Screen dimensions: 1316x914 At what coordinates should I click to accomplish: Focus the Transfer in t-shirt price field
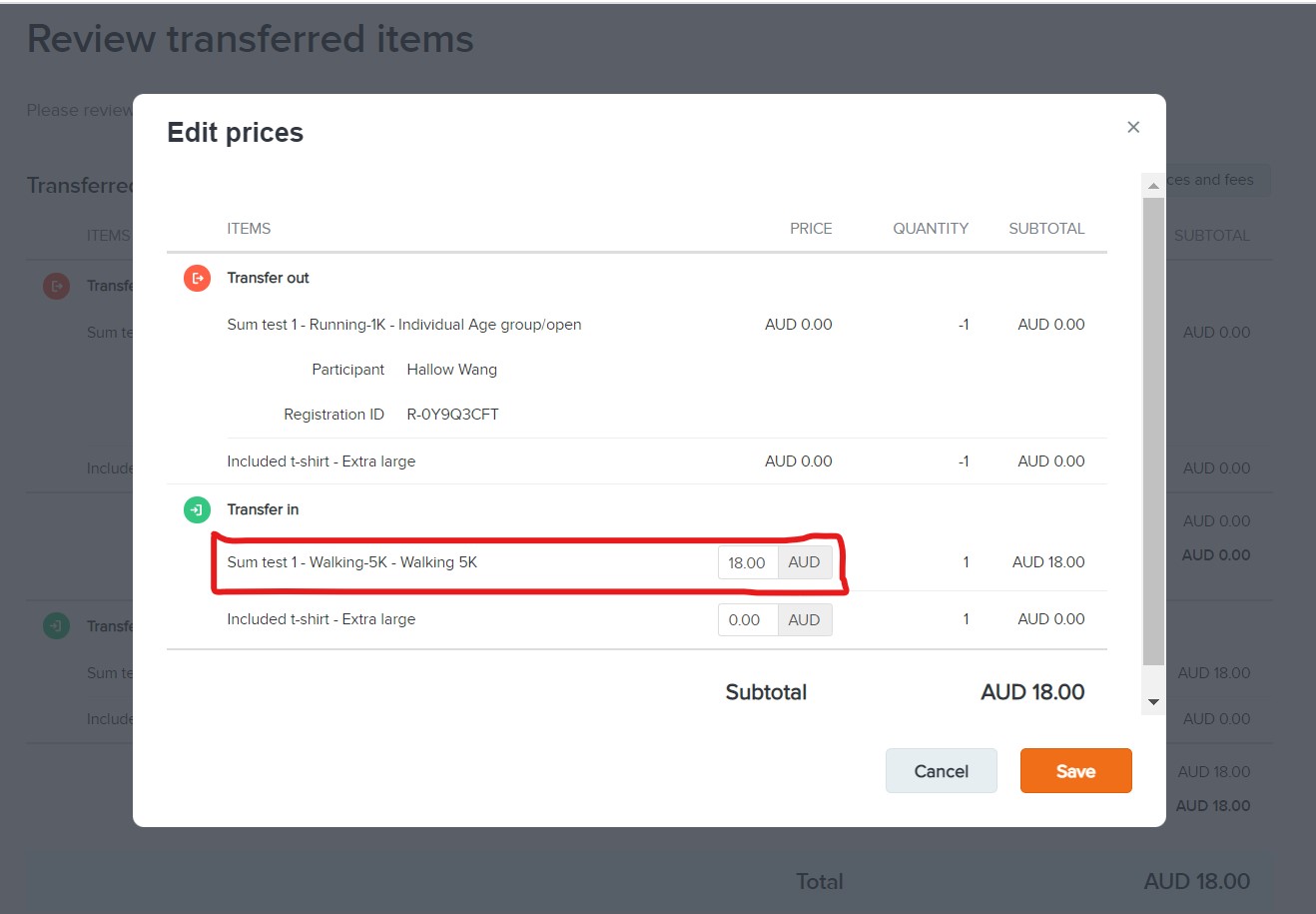coord(747,620)
